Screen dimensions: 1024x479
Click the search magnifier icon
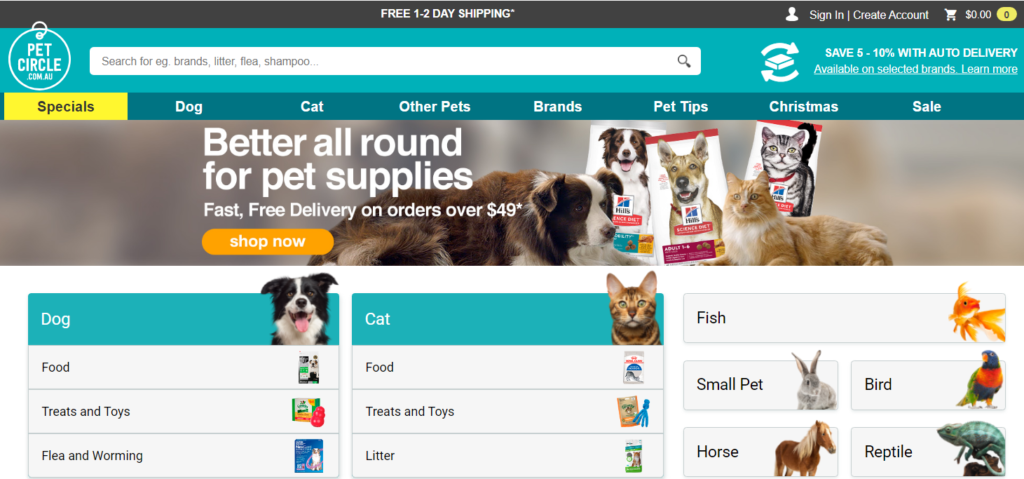click(684, 61)
